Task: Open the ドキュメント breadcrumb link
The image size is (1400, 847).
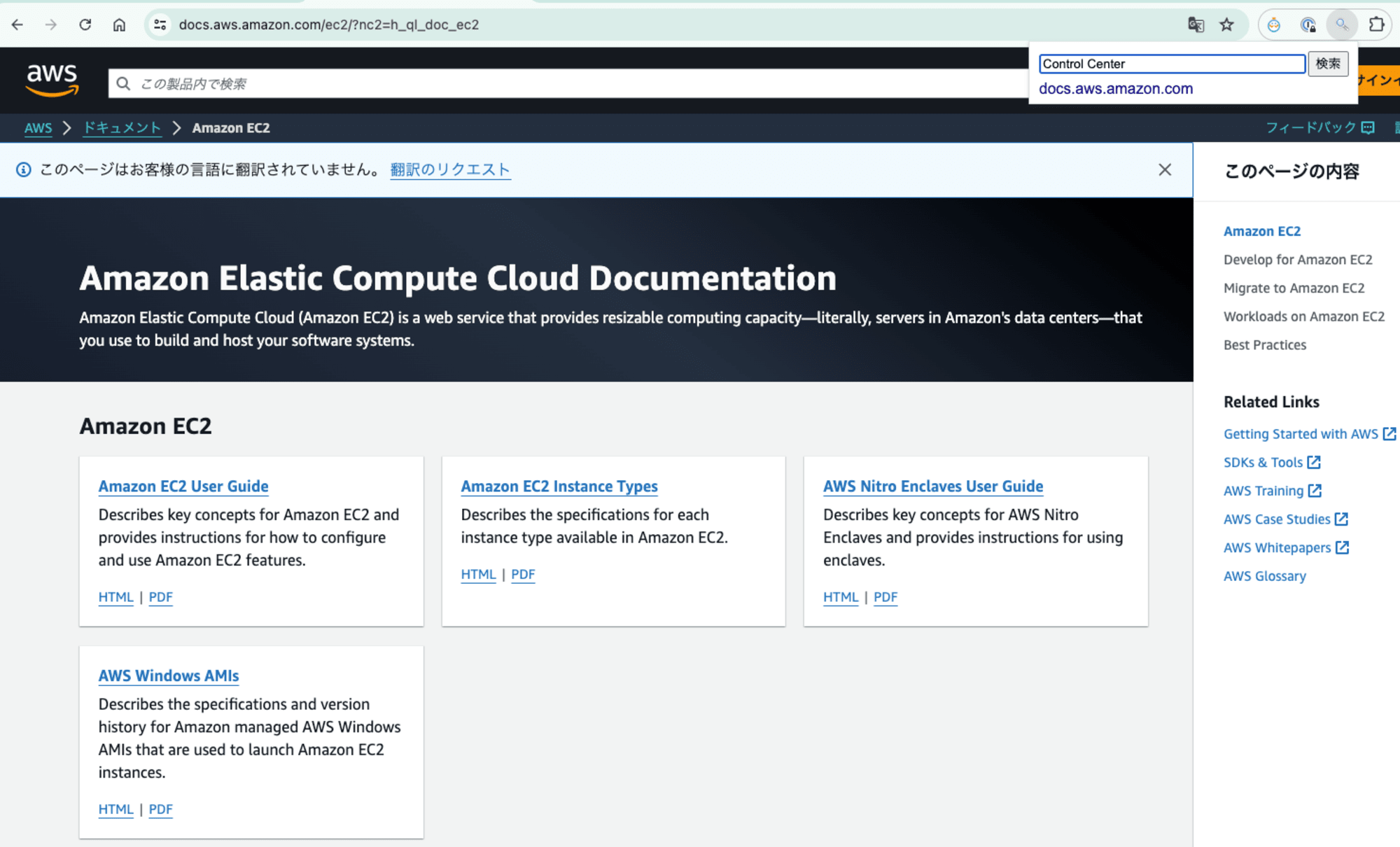Action: [x=122, y=127]
